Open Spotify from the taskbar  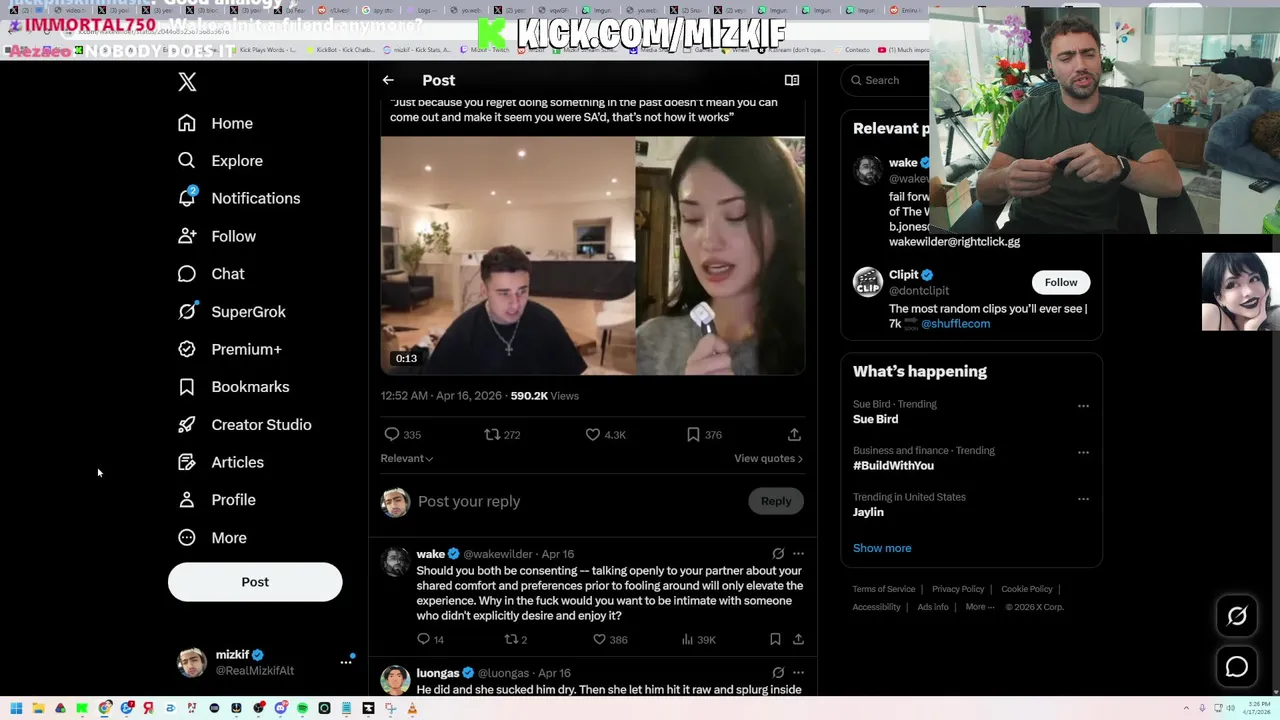(x=302, y=709)
